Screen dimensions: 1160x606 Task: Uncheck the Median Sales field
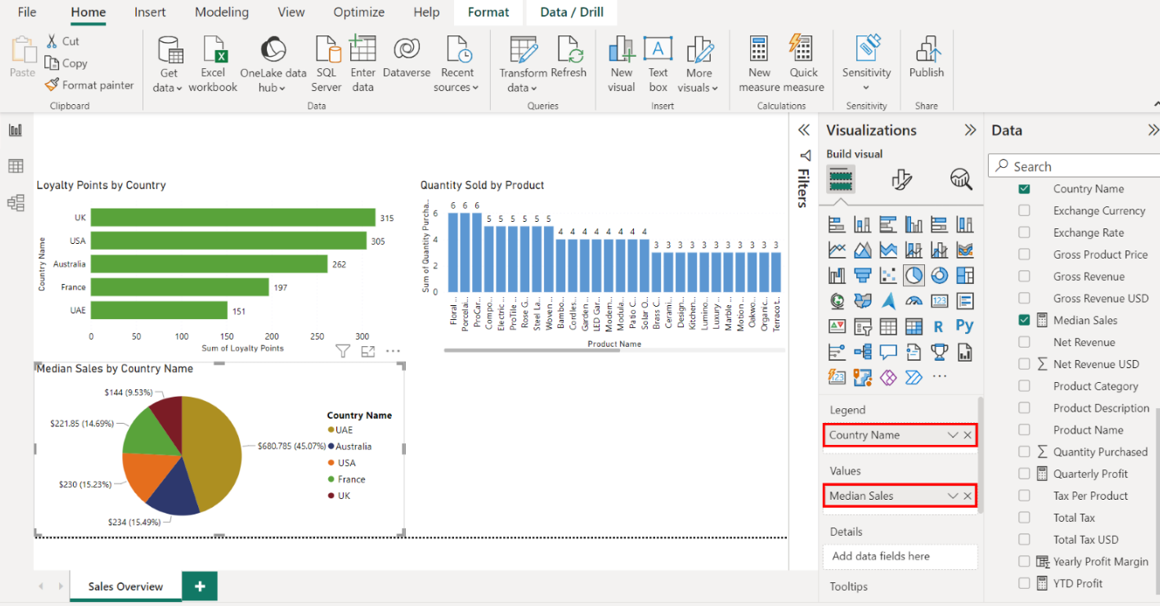[x=1024, y=320]
